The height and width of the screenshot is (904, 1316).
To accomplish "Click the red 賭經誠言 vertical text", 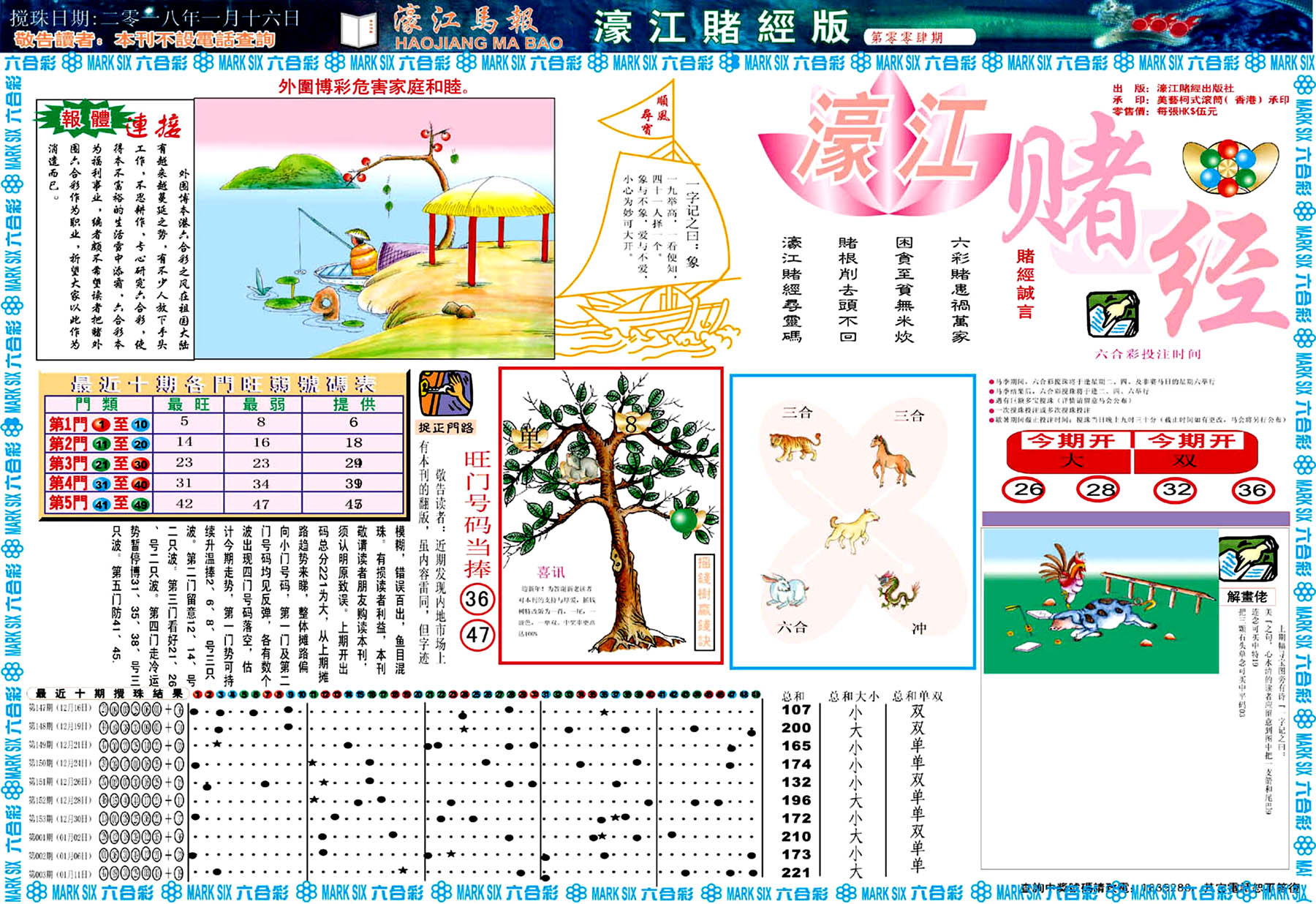I will 1025,284.
